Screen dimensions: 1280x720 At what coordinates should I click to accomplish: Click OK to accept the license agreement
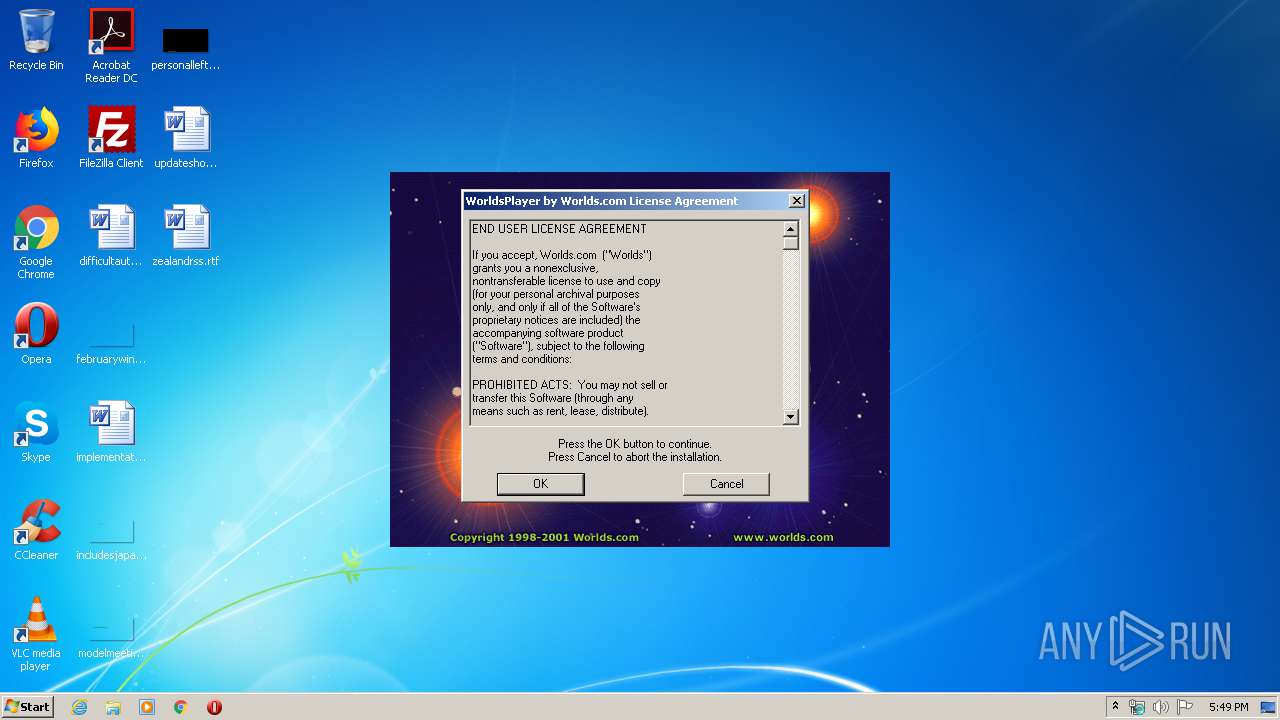click(540, 484)
